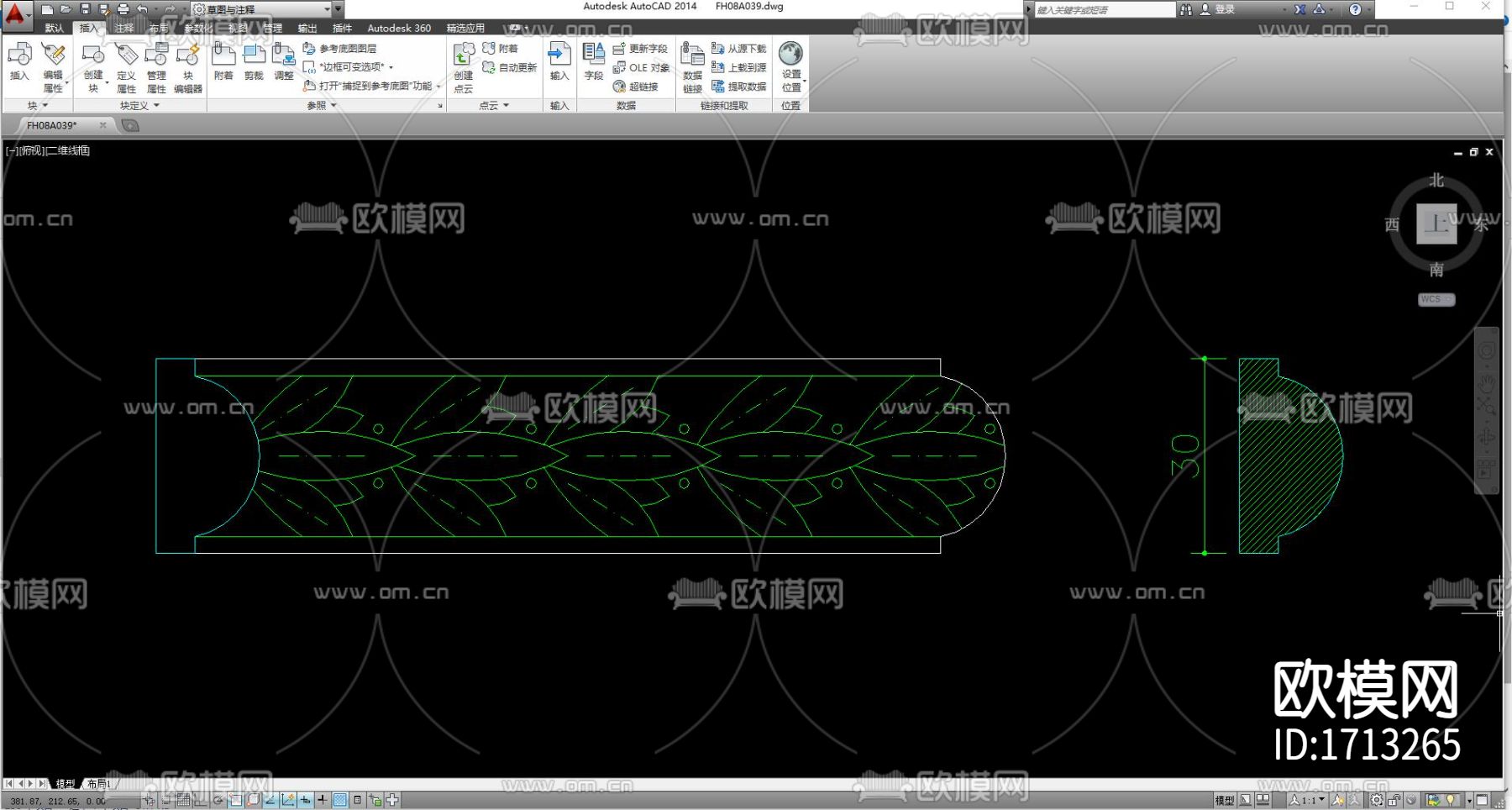
Task: Click the keyword search input field
Action: (x=1104, y=9)
